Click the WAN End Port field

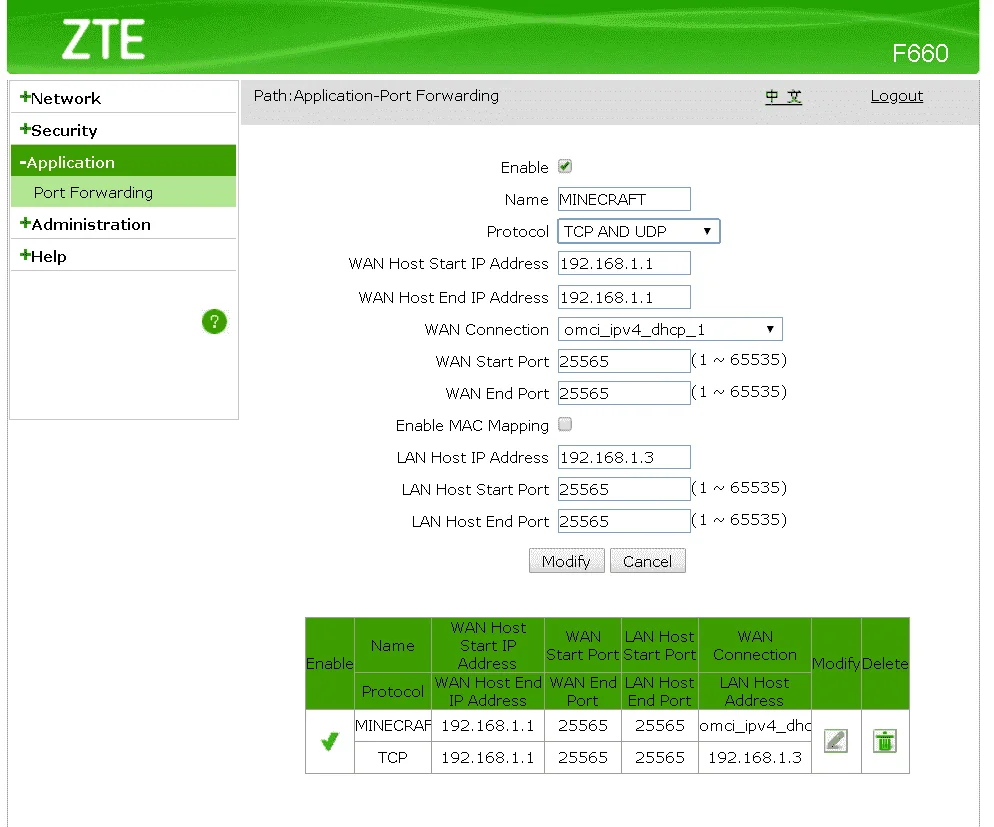click(624, 394)
